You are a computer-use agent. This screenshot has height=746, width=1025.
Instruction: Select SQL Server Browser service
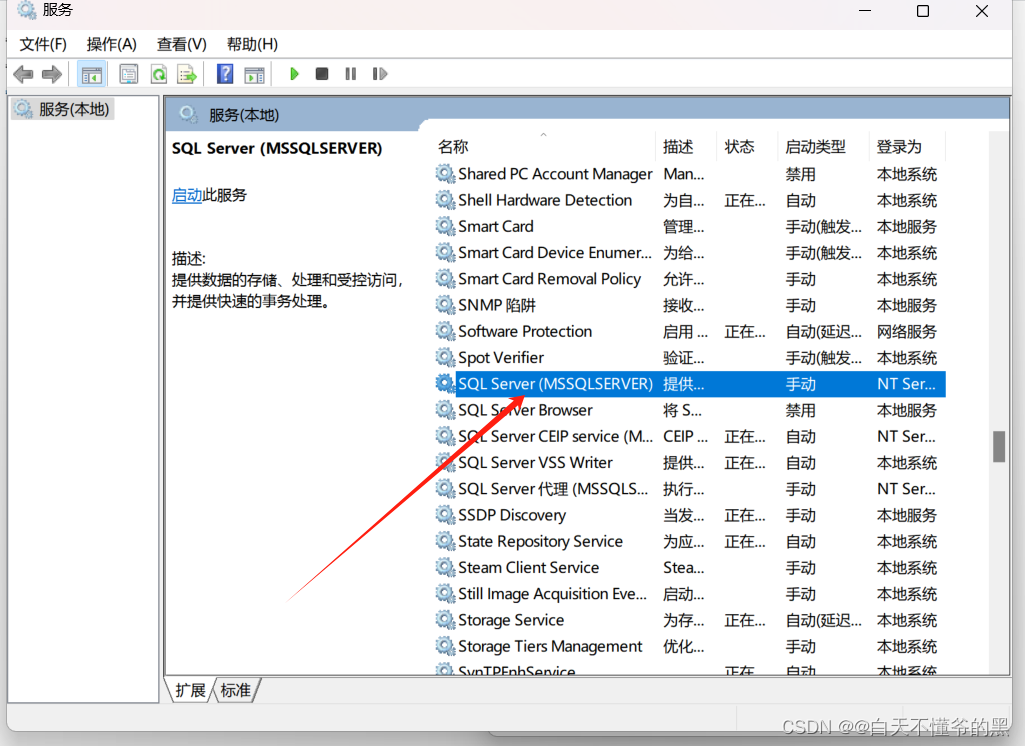pos(690,411)
